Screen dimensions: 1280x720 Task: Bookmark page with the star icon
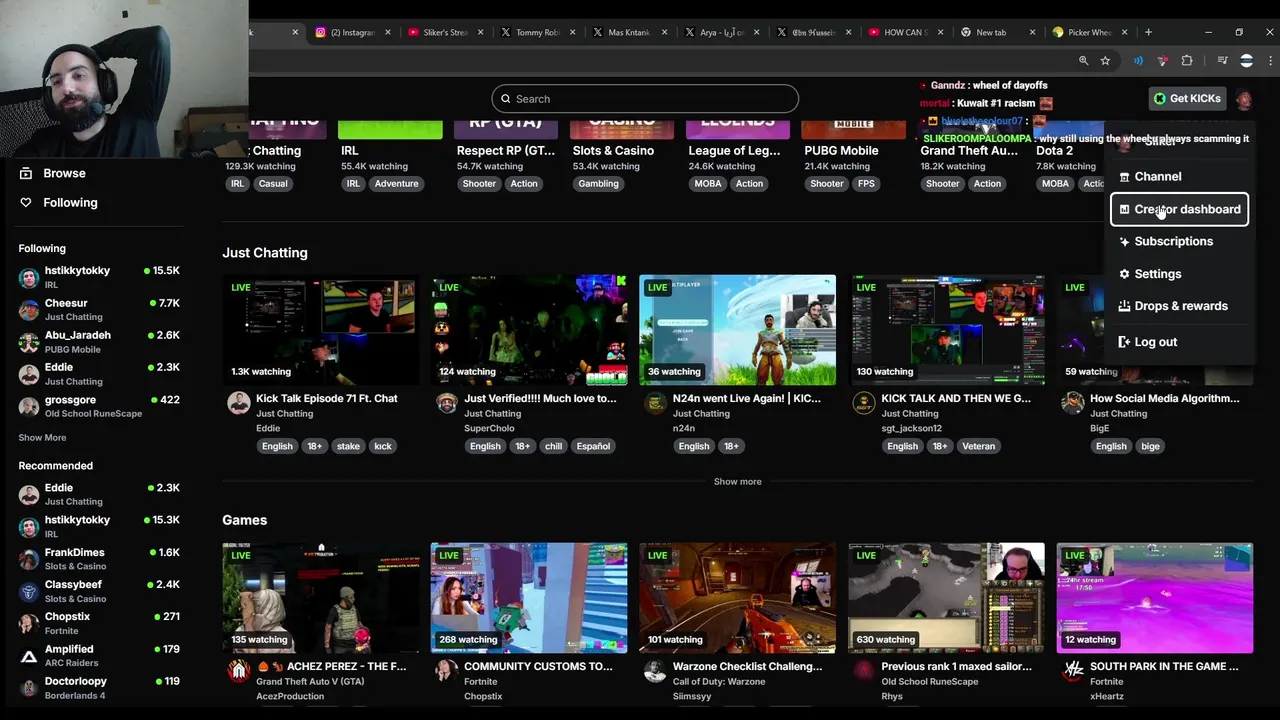coord(1105,61)
